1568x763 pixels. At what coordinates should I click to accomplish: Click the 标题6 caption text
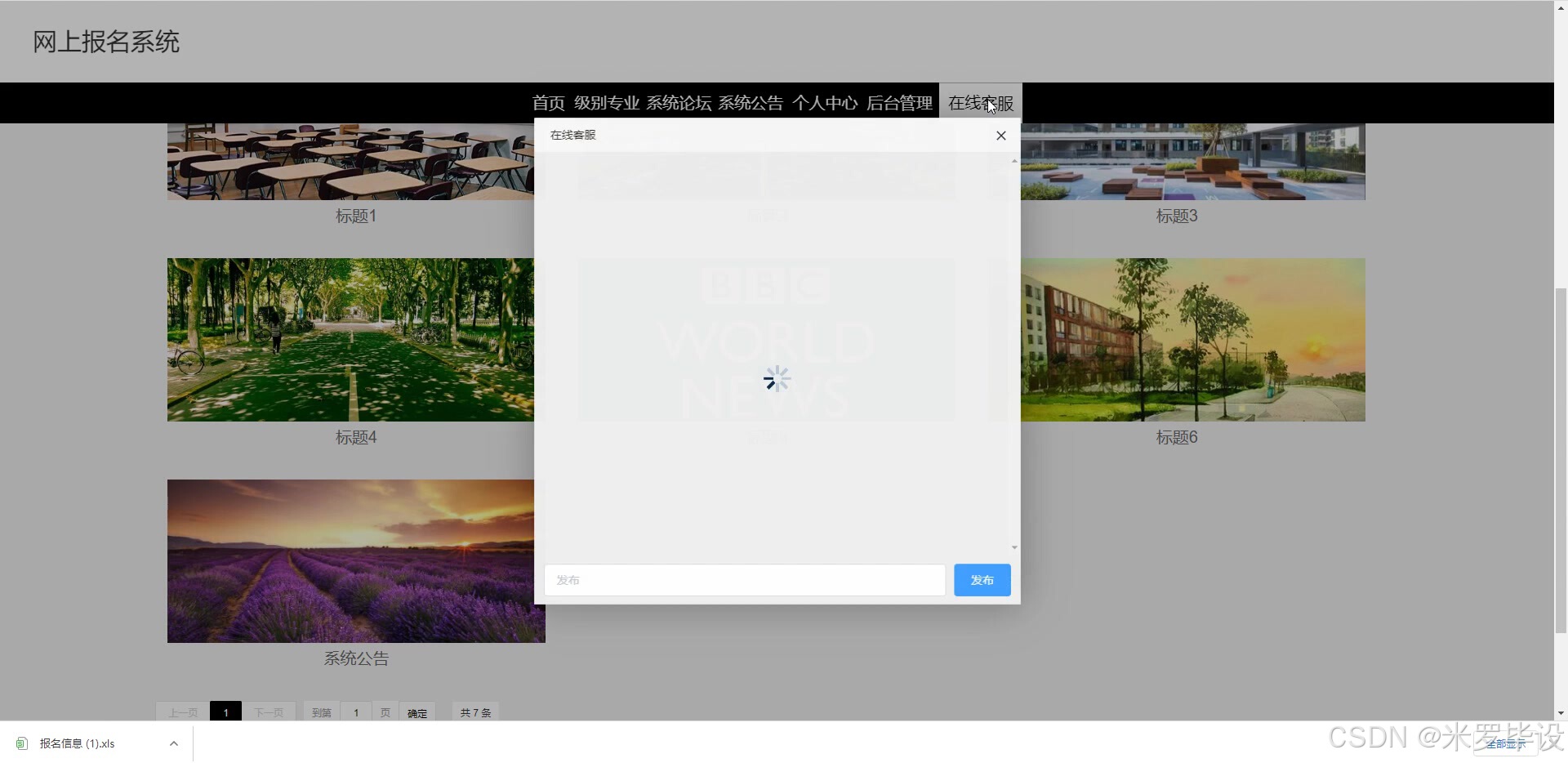[x=1177, y=438]
